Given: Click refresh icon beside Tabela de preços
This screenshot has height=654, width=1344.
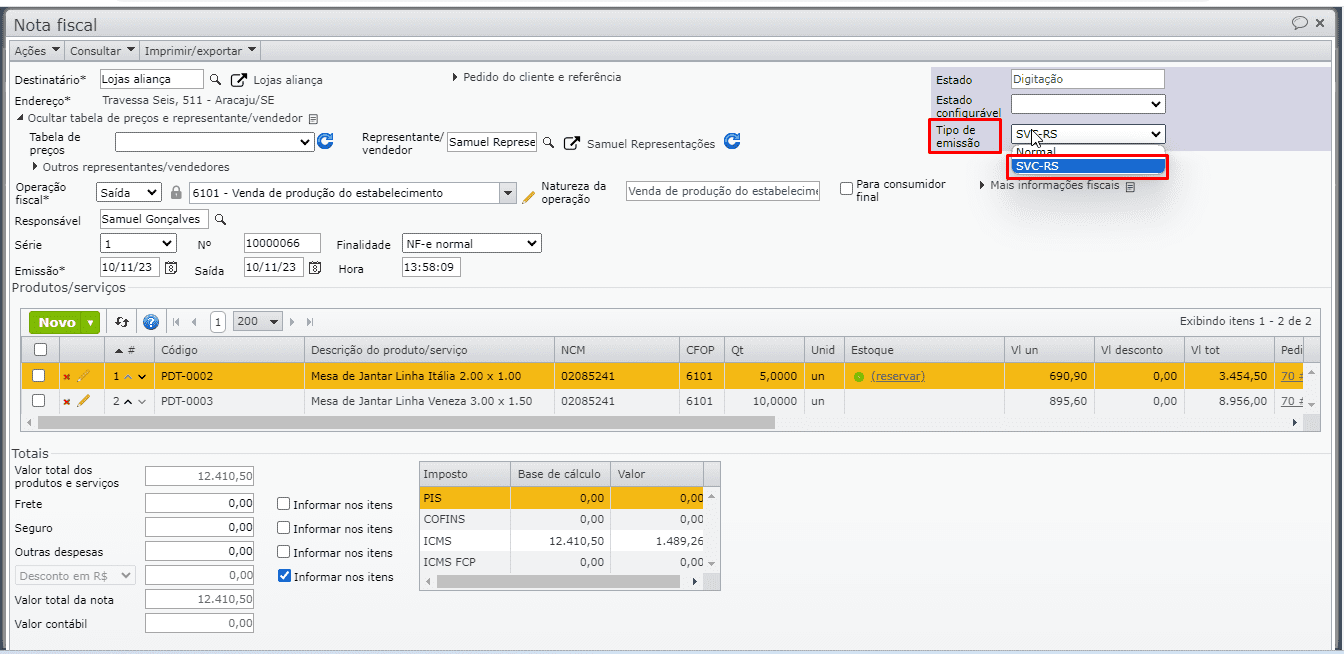Looking at the screenshot, I should click(x=325, y=142).
